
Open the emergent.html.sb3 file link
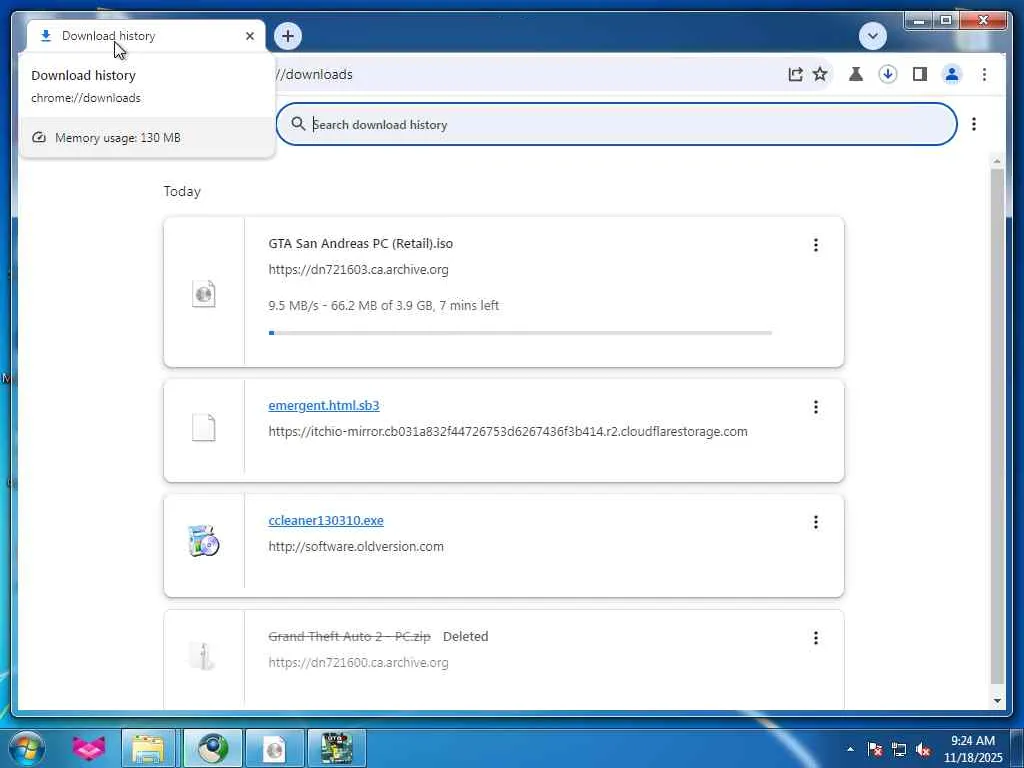pos(324,406)
